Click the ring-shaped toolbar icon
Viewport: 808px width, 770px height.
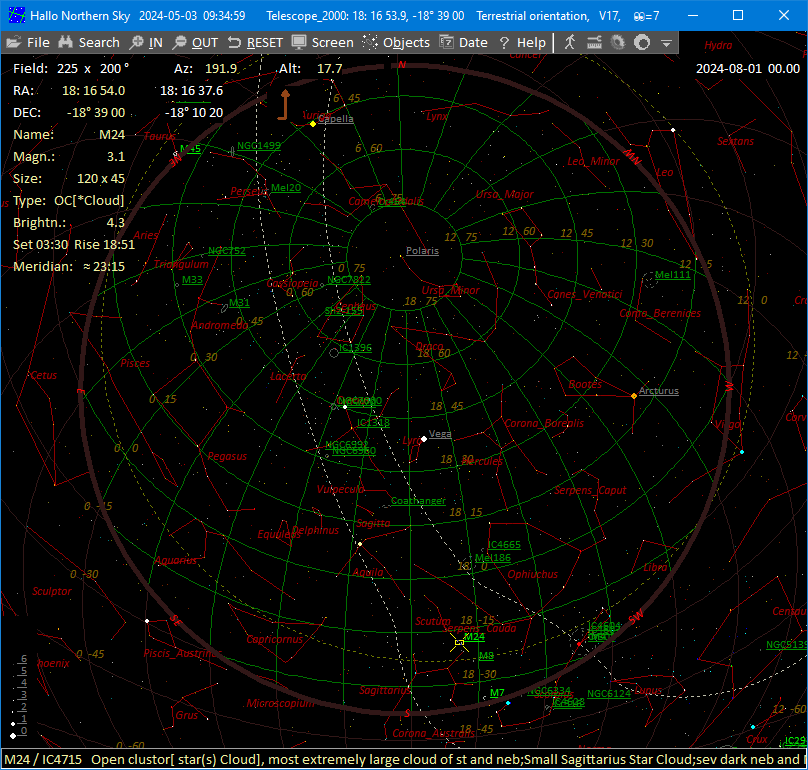(x=642, y=42)
